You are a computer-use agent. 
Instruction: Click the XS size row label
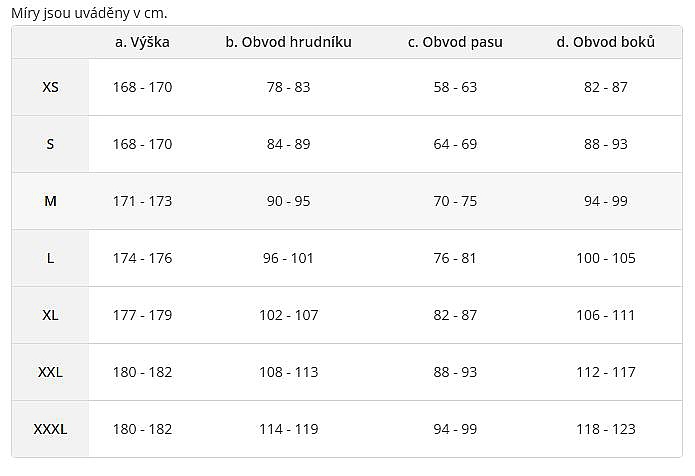pyautogui.click(x=50, y=87)
